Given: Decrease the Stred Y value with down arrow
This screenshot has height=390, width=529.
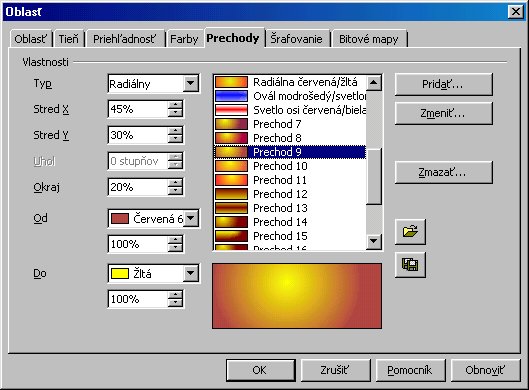Looking at the screenshot, I should (x=175, y=139).
